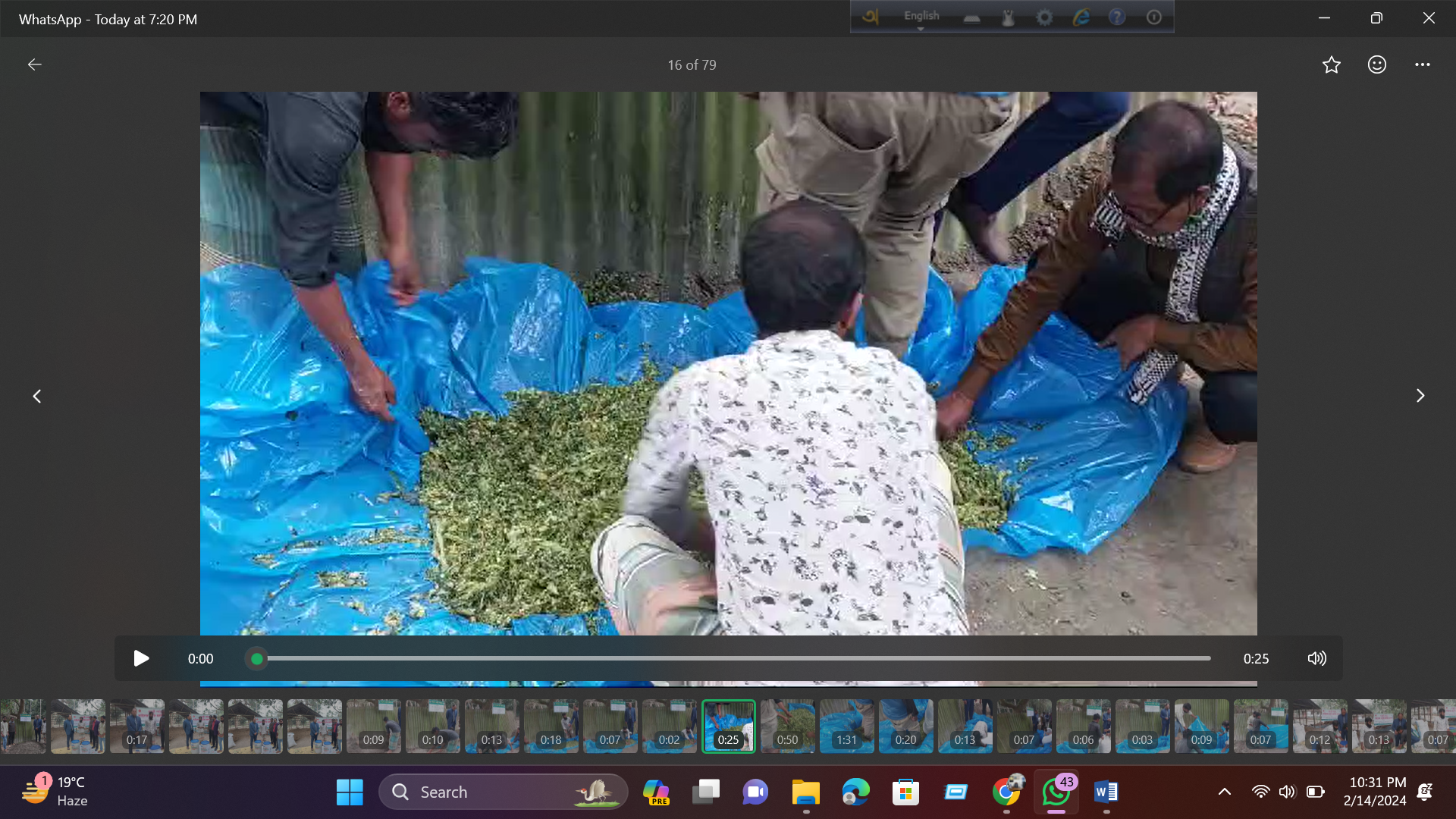Open WhatsApp from the taskbar
This screenshot has width=1456, height=819.
click(1056, 792)
